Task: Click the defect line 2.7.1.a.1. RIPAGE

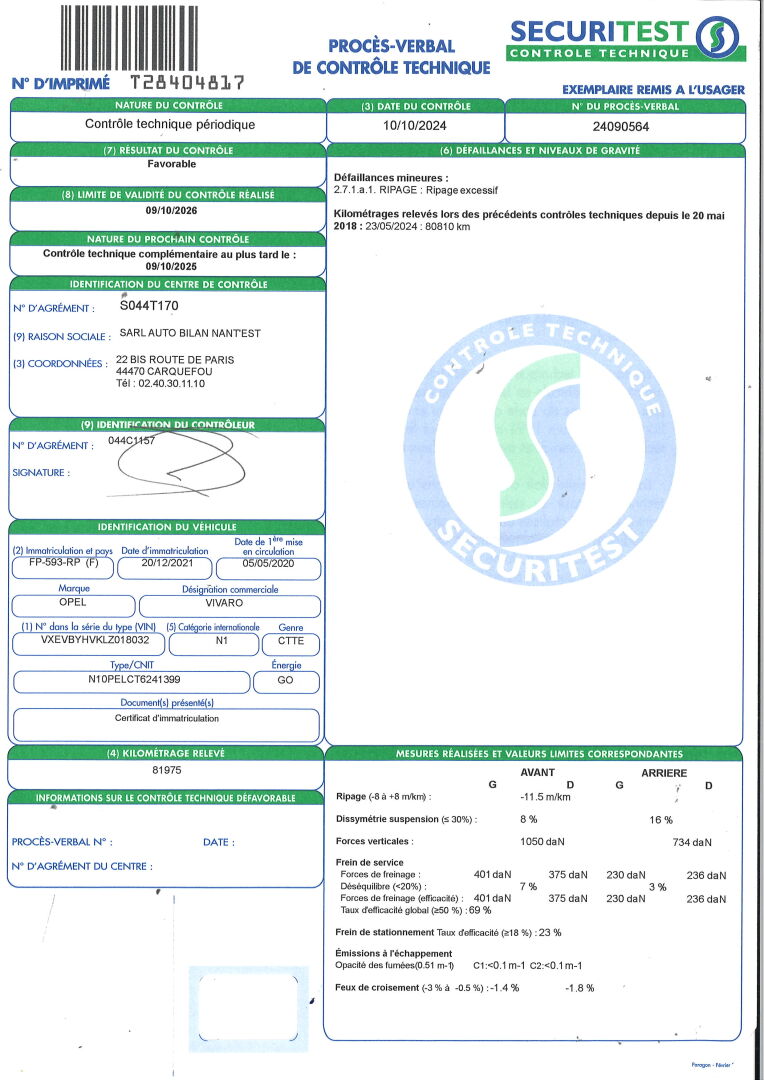Action: (415, 190)
